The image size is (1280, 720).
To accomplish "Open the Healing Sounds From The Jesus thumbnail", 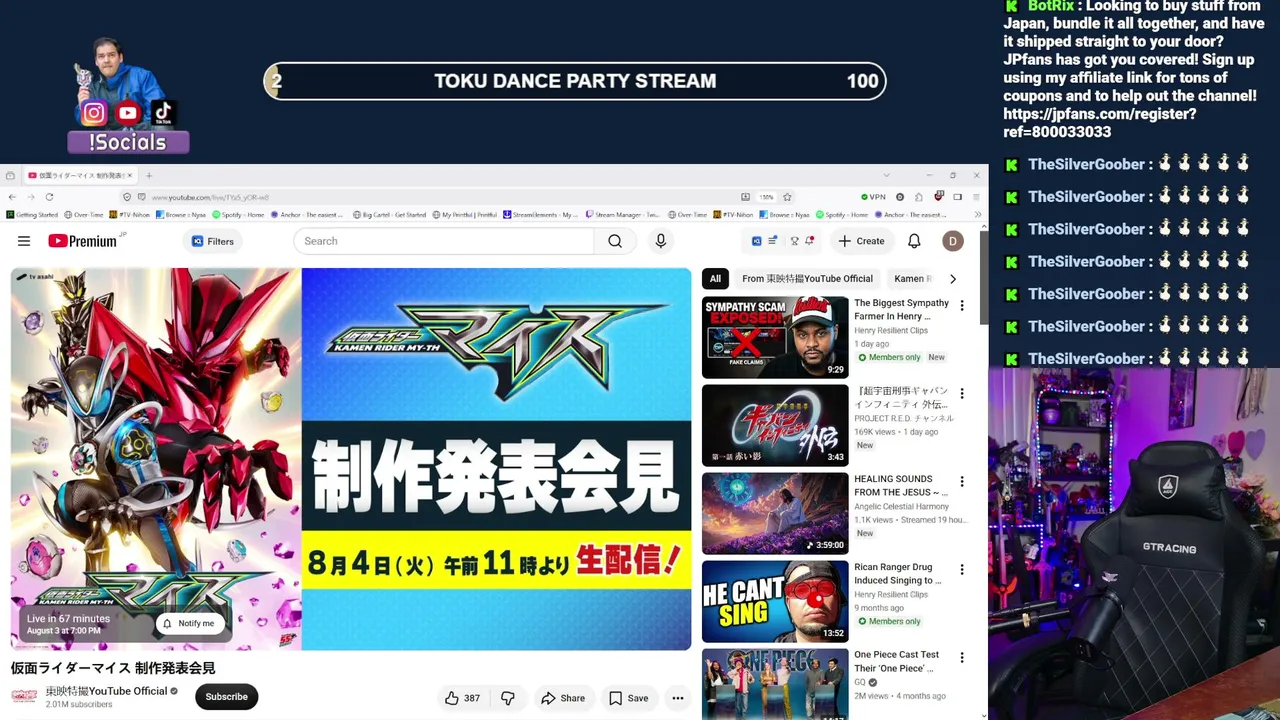I will click(x=775, y=514).
